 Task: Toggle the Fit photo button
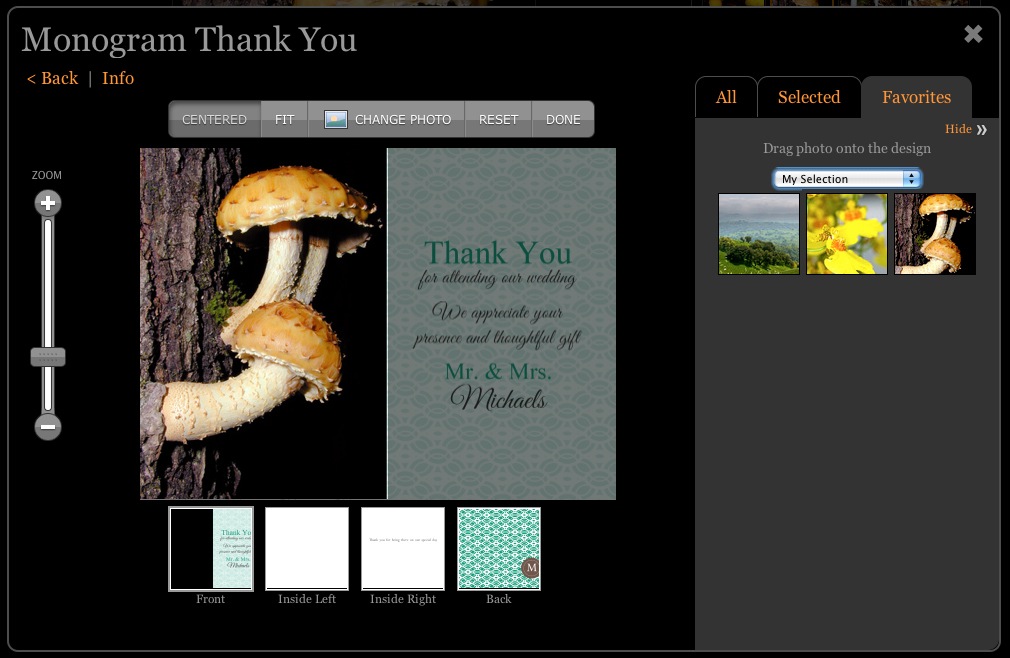click(x=285, y=119)
